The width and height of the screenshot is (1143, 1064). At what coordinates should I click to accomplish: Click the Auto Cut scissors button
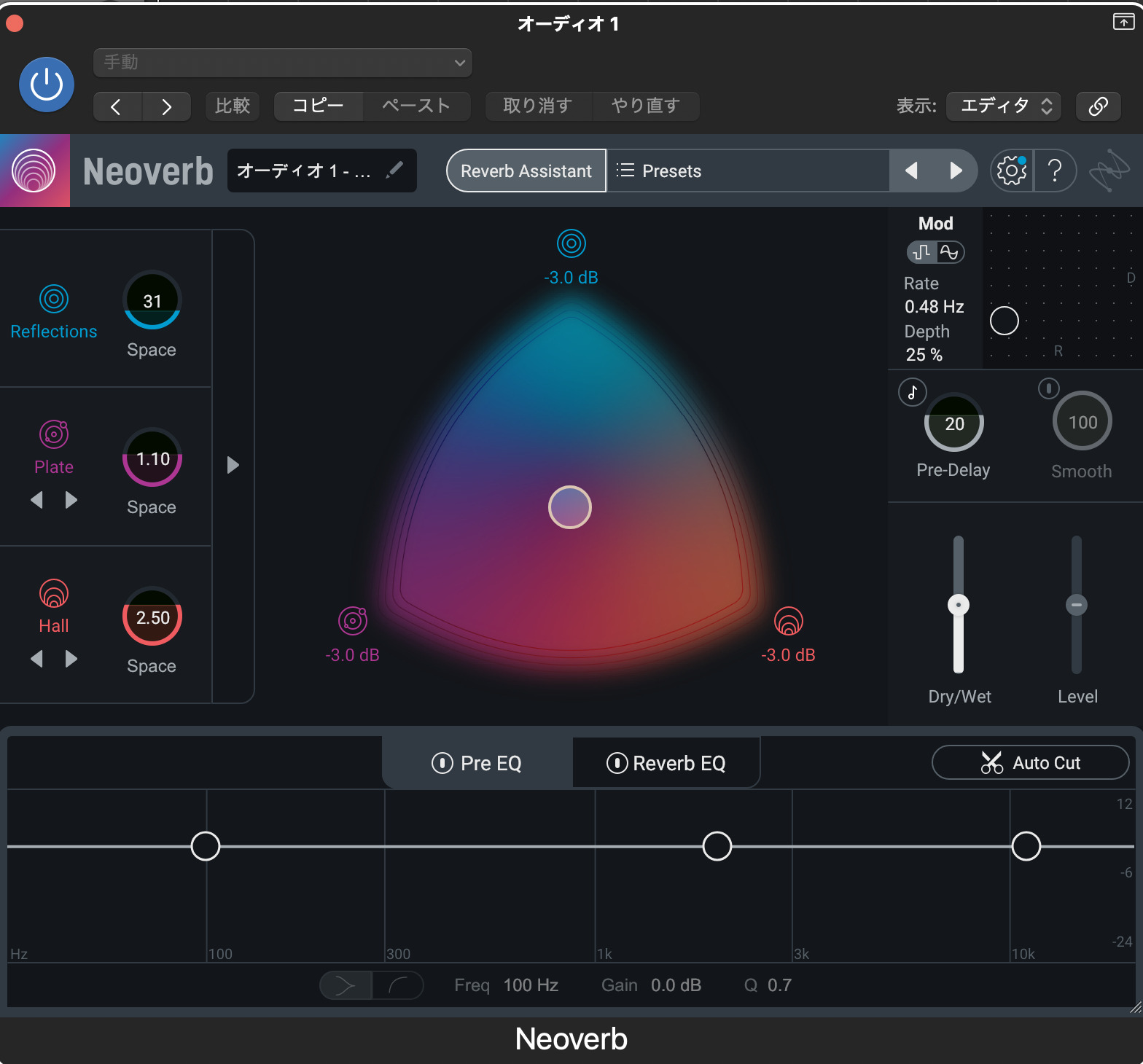[1031, 762]
